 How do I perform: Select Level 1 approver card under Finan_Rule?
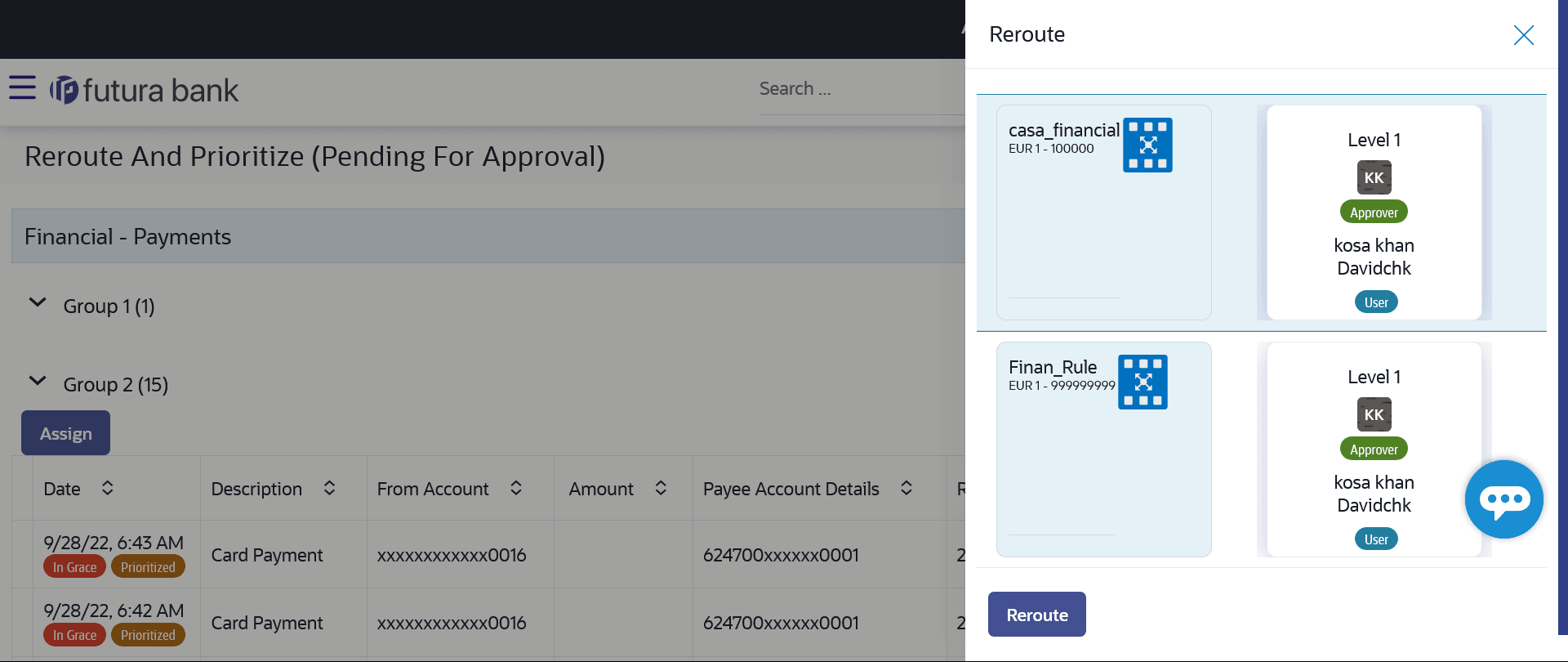[1374, 450]
